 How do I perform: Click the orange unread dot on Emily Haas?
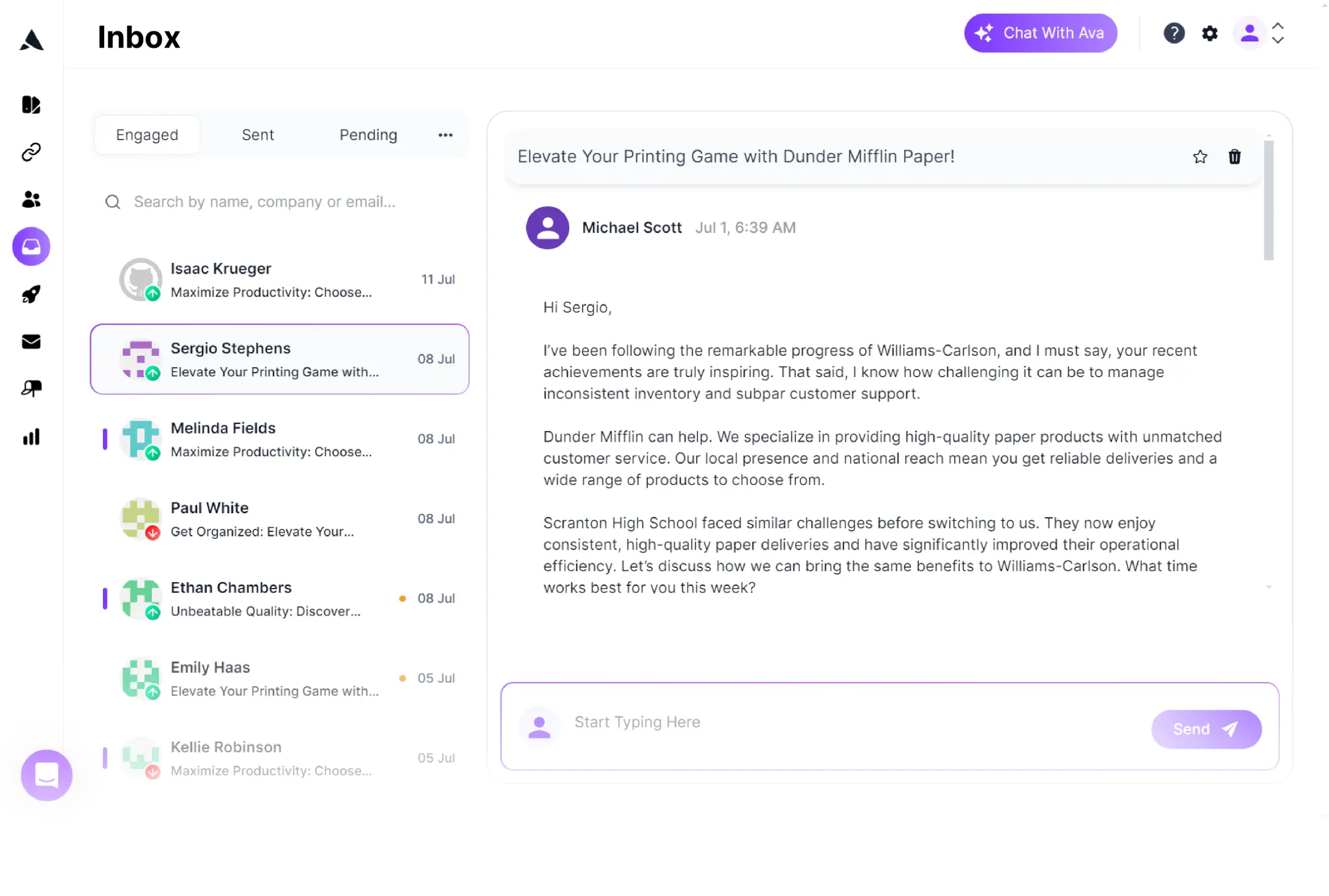pyautogui.click(x=402, y=678)
